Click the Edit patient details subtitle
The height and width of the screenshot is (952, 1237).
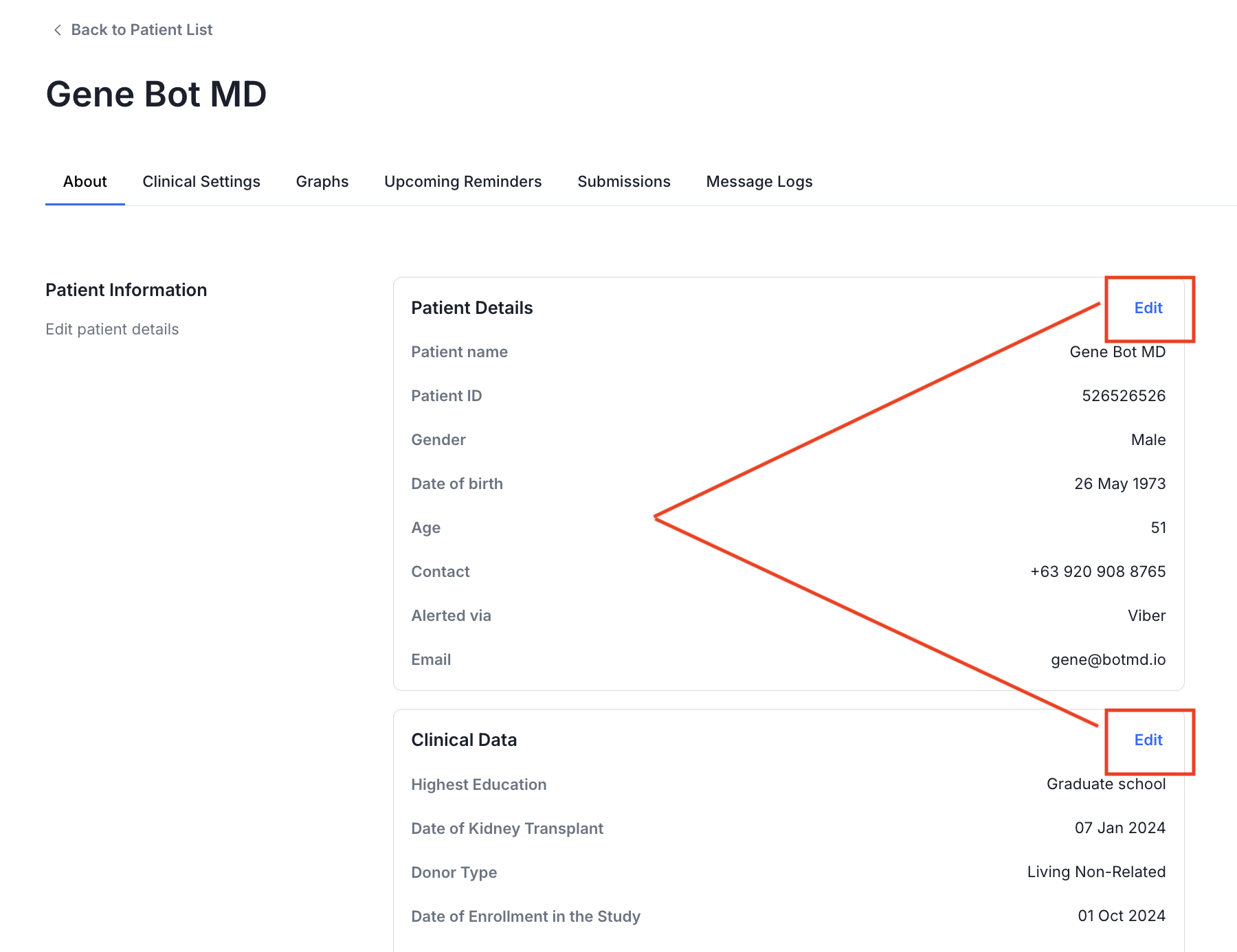pos(112,329)
